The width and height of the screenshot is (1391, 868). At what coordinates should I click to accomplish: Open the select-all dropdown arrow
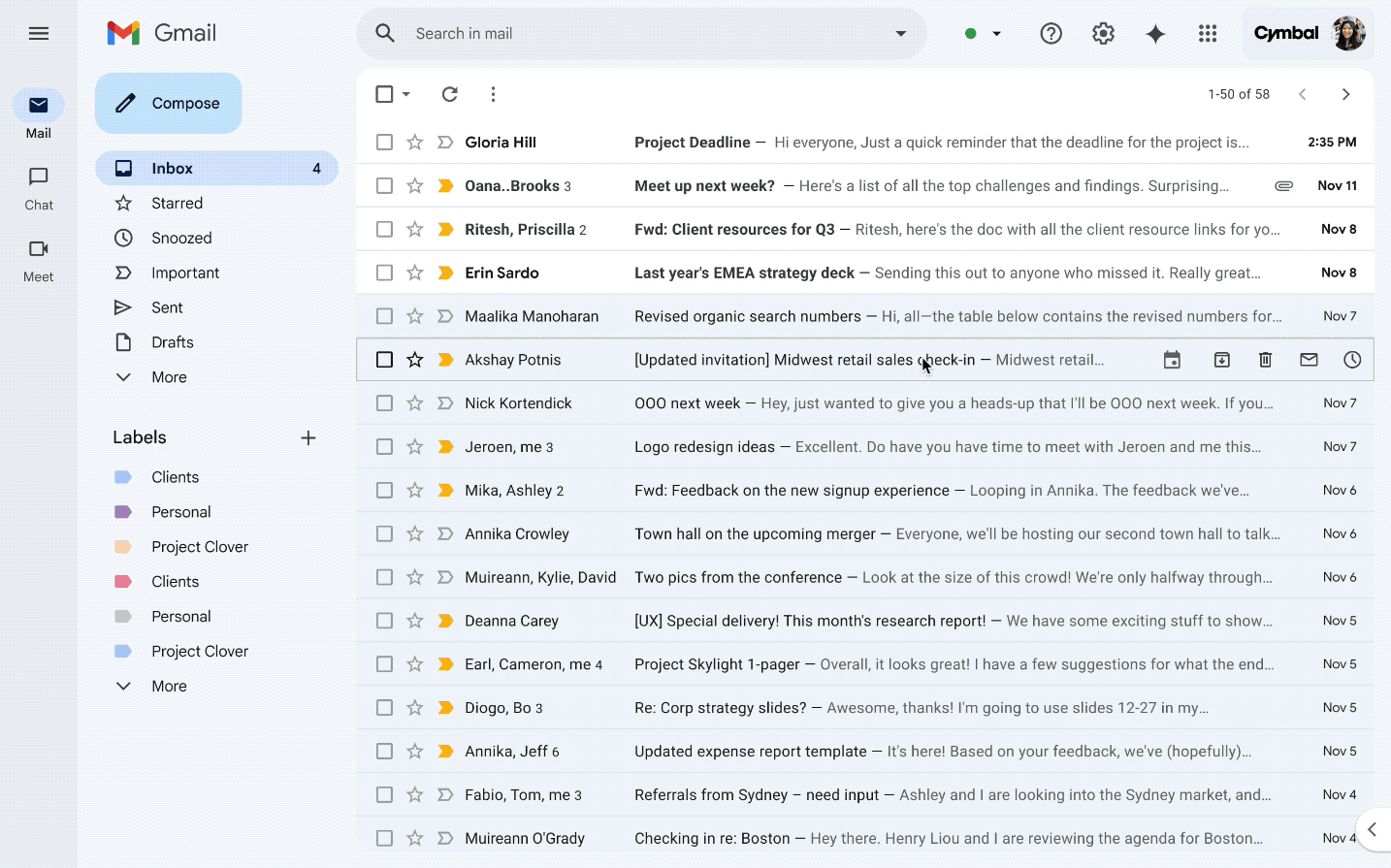click(404, 94)
